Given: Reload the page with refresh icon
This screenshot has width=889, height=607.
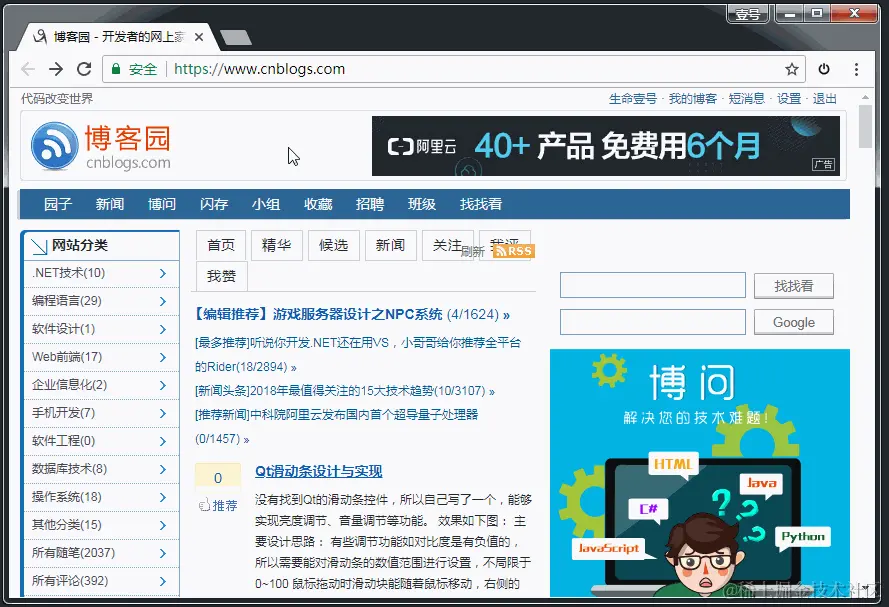Looking at the screenshot, I should (x=84, y=69).
